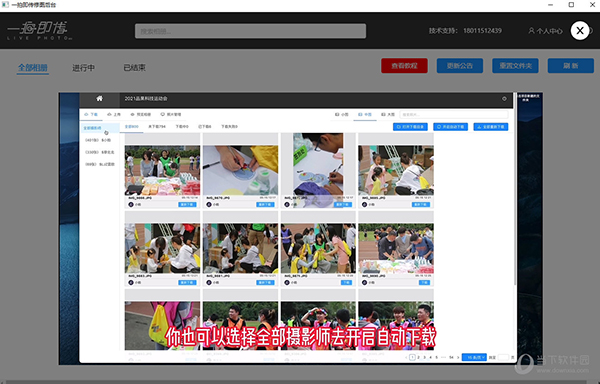Click the download button under the first photo
This screenshot has width=600, height=384.
coord(188,205)
